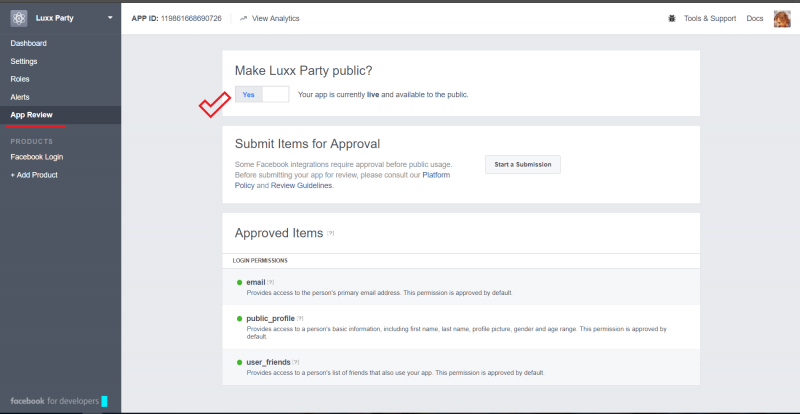This screenshot has height=414, width=800.
Task: Click facebook for developers logo
Action: click(55, 401)
